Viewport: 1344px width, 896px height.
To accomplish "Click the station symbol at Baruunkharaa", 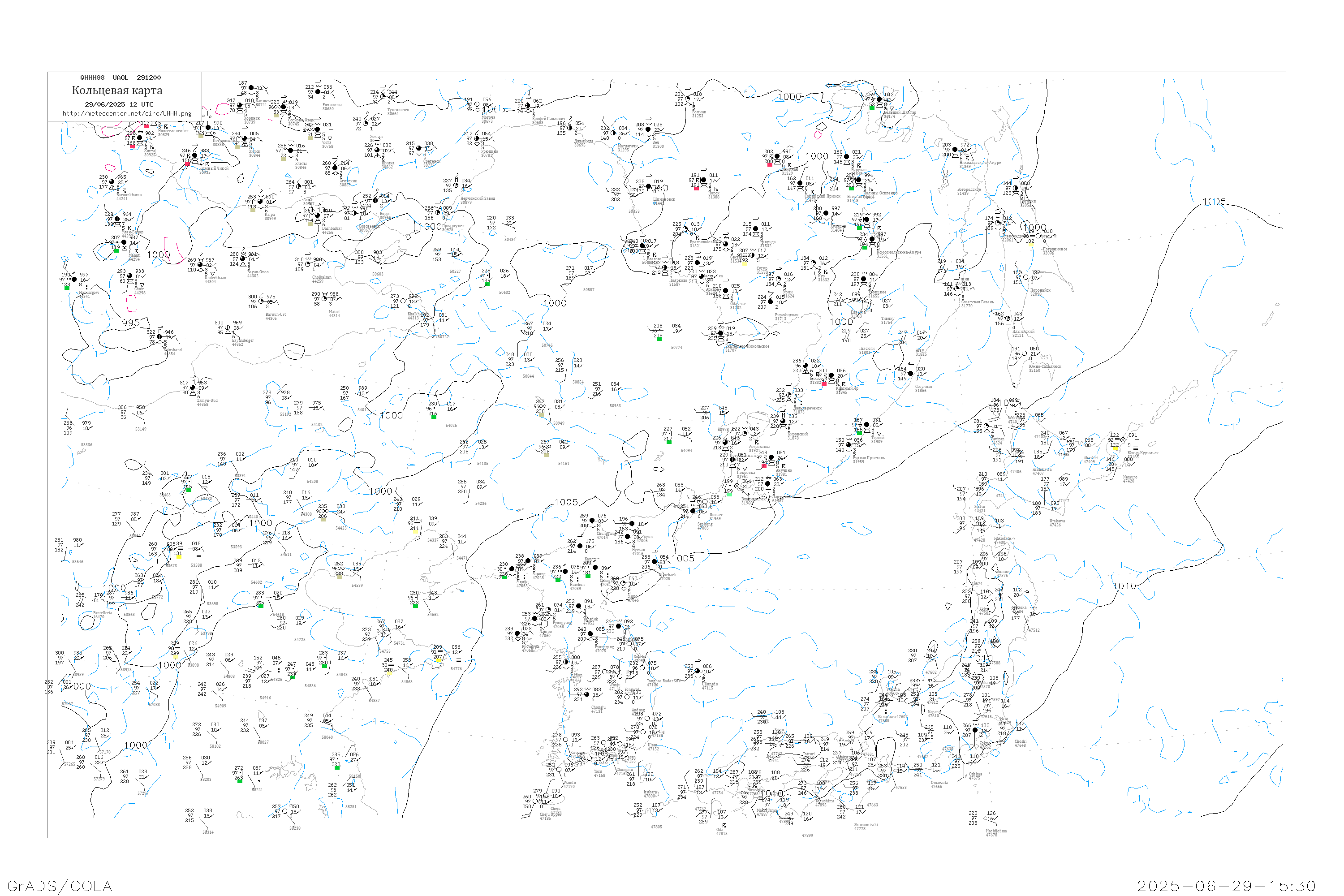I will (x=112, y=182).
